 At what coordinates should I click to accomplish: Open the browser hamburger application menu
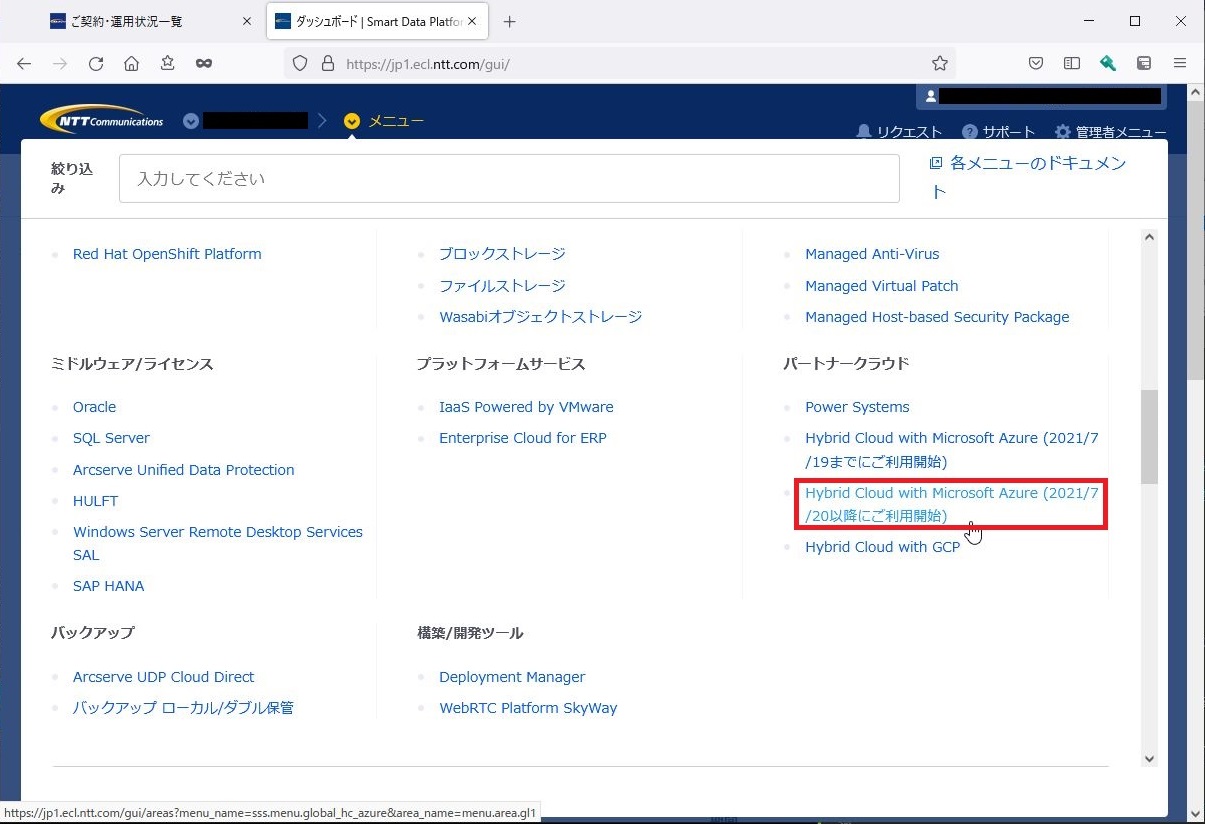1180,63
